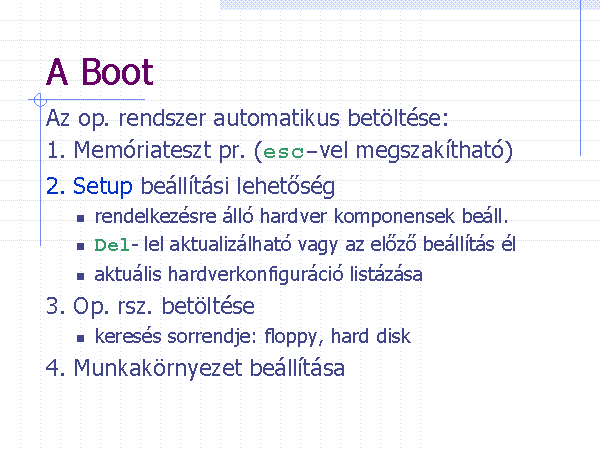
Task: Click the "4. Munkakörnyezet beállítása" item
Action: [x=195, y=368]
